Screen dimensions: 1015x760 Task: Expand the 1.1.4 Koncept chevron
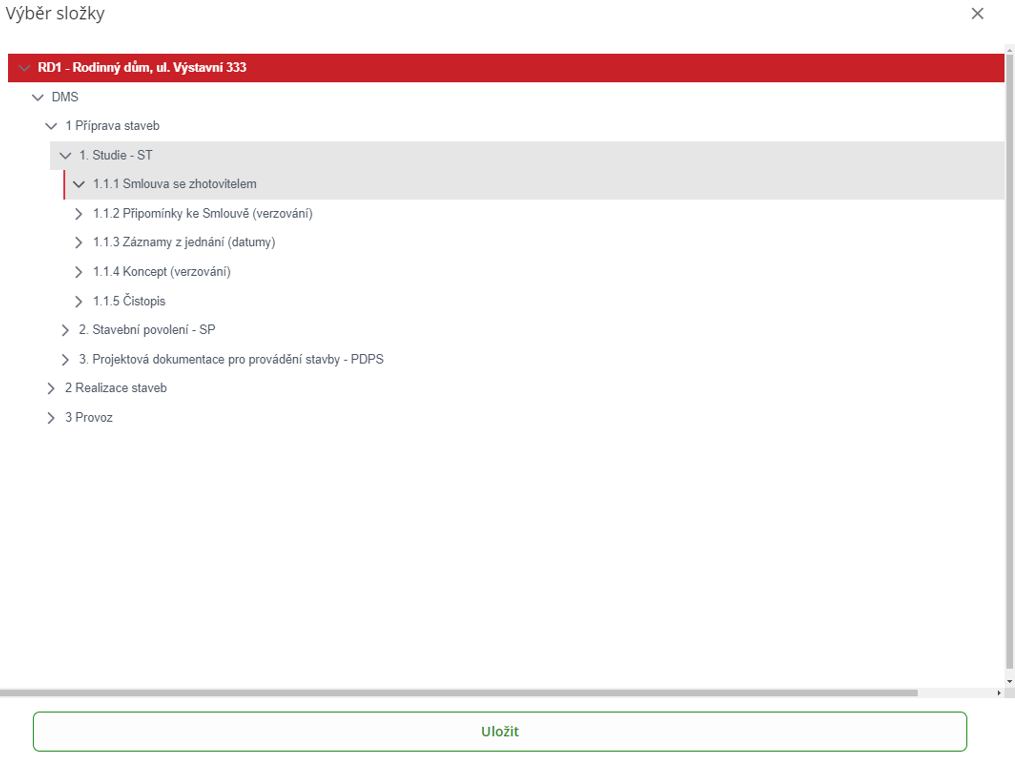coord(80,272)
